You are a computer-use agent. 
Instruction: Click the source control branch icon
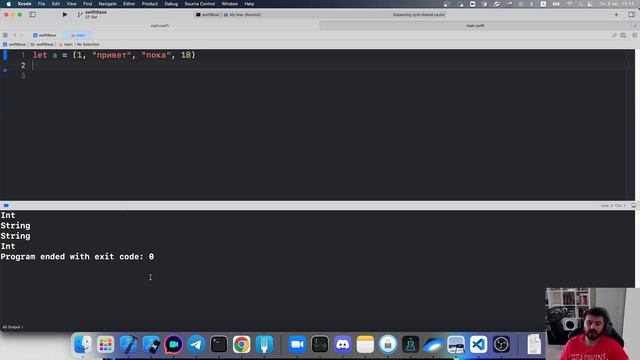pyautogui.click(x=80, y=15)
